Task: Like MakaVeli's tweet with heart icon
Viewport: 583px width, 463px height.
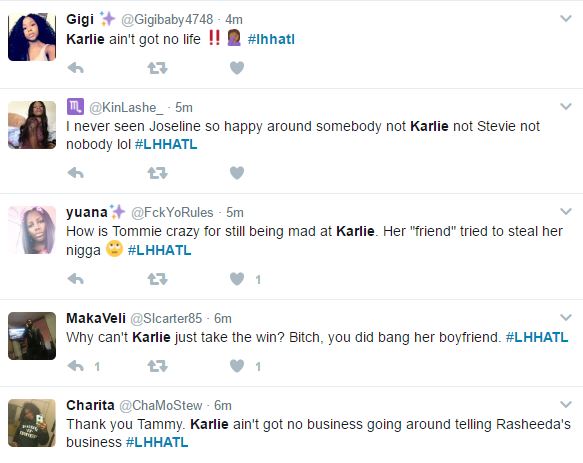Action: pos(237,366)
